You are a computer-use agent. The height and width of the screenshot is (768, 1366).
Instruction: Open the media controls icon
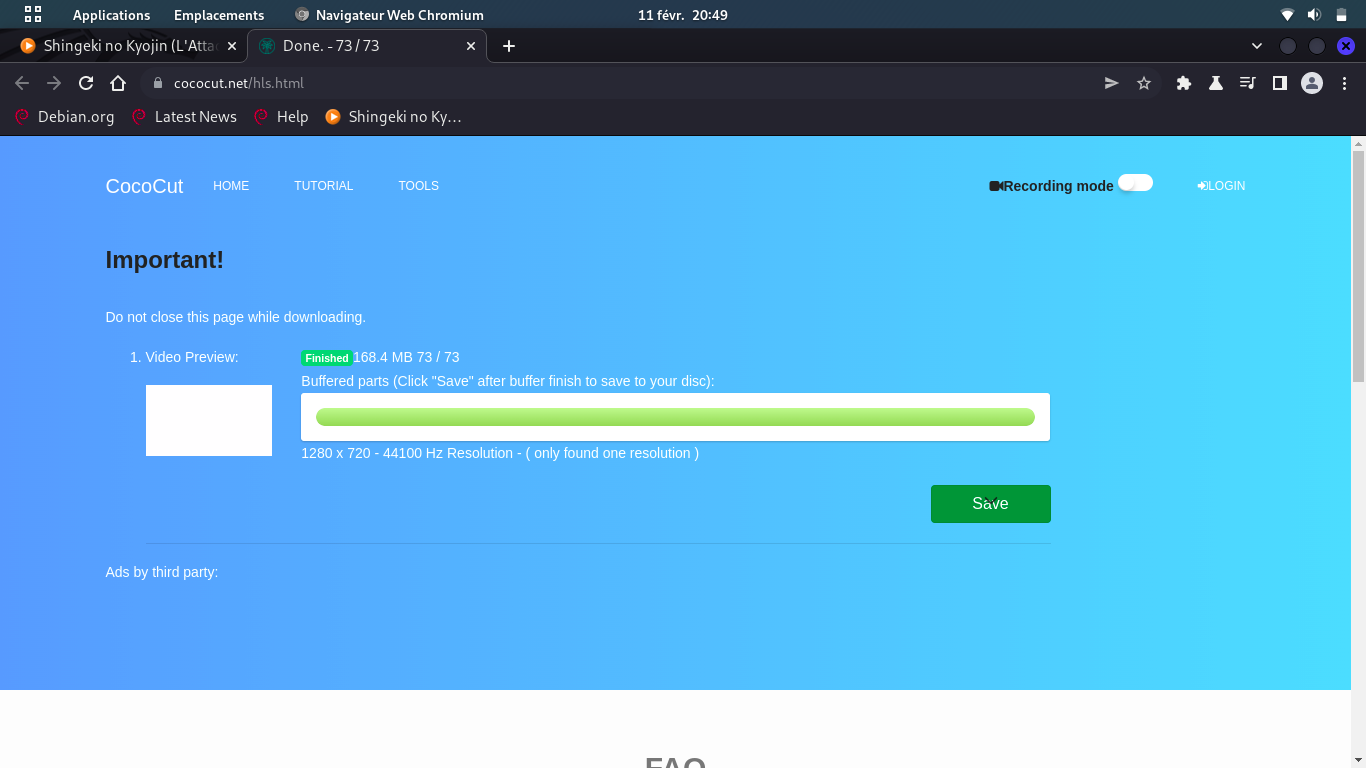pyautogui.click(x=1248, y=83)
